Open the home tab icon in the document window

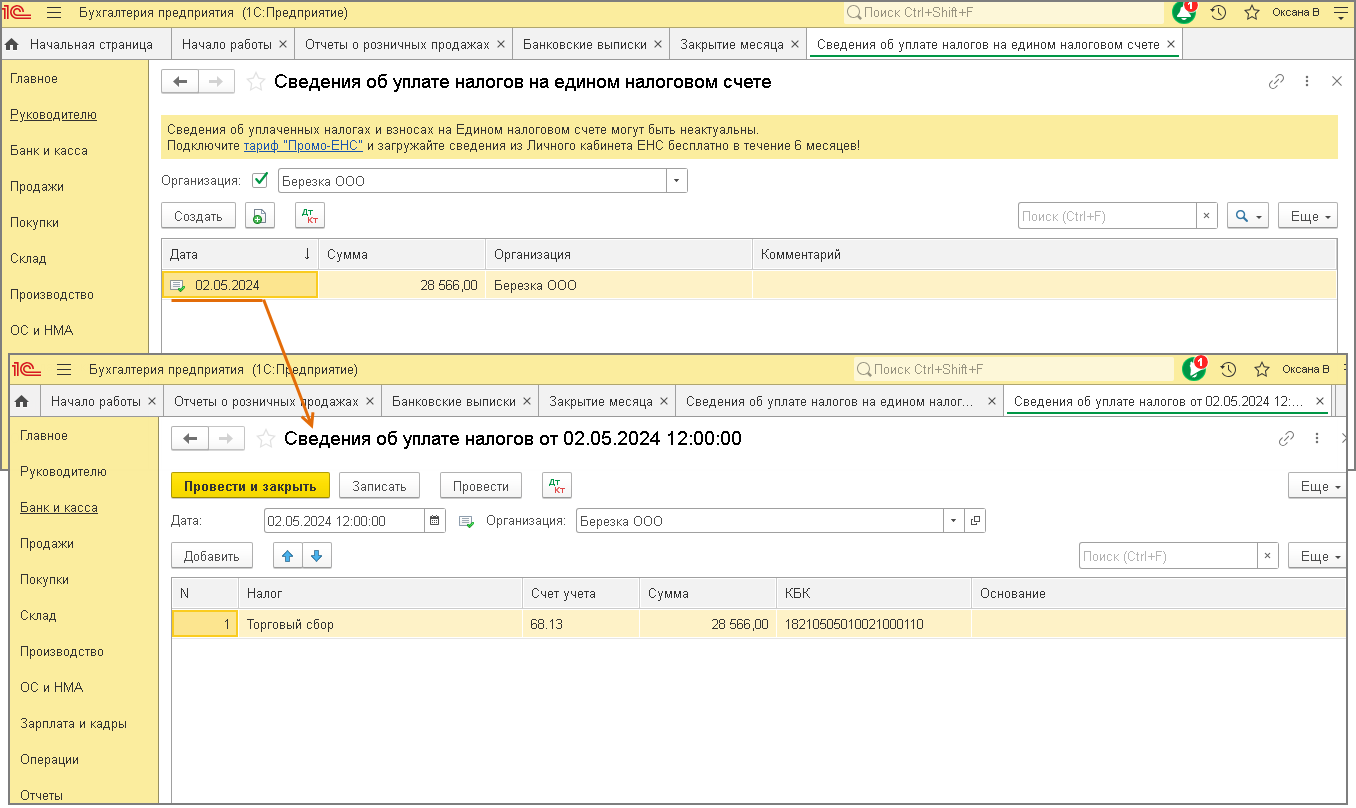(x=23, y=401)
